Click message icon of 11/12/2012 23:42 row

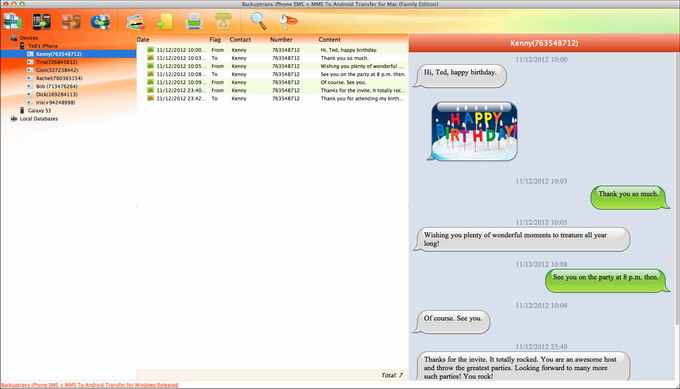[150, 98]
